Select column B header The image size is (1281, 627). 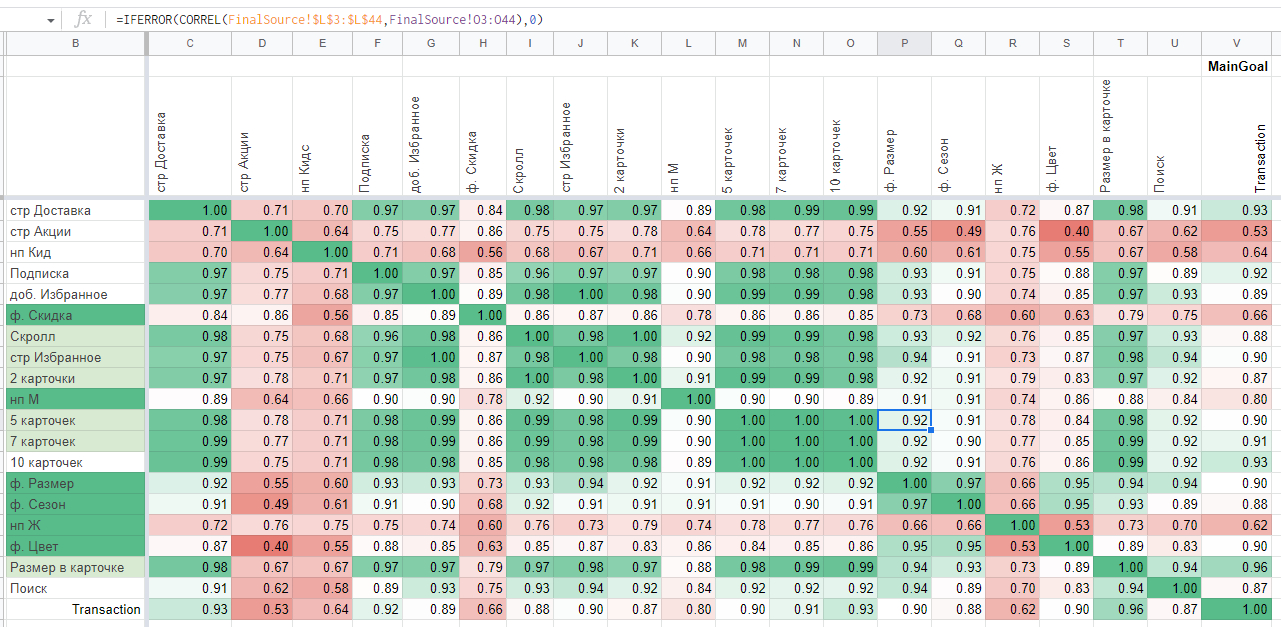coord(76,43)
